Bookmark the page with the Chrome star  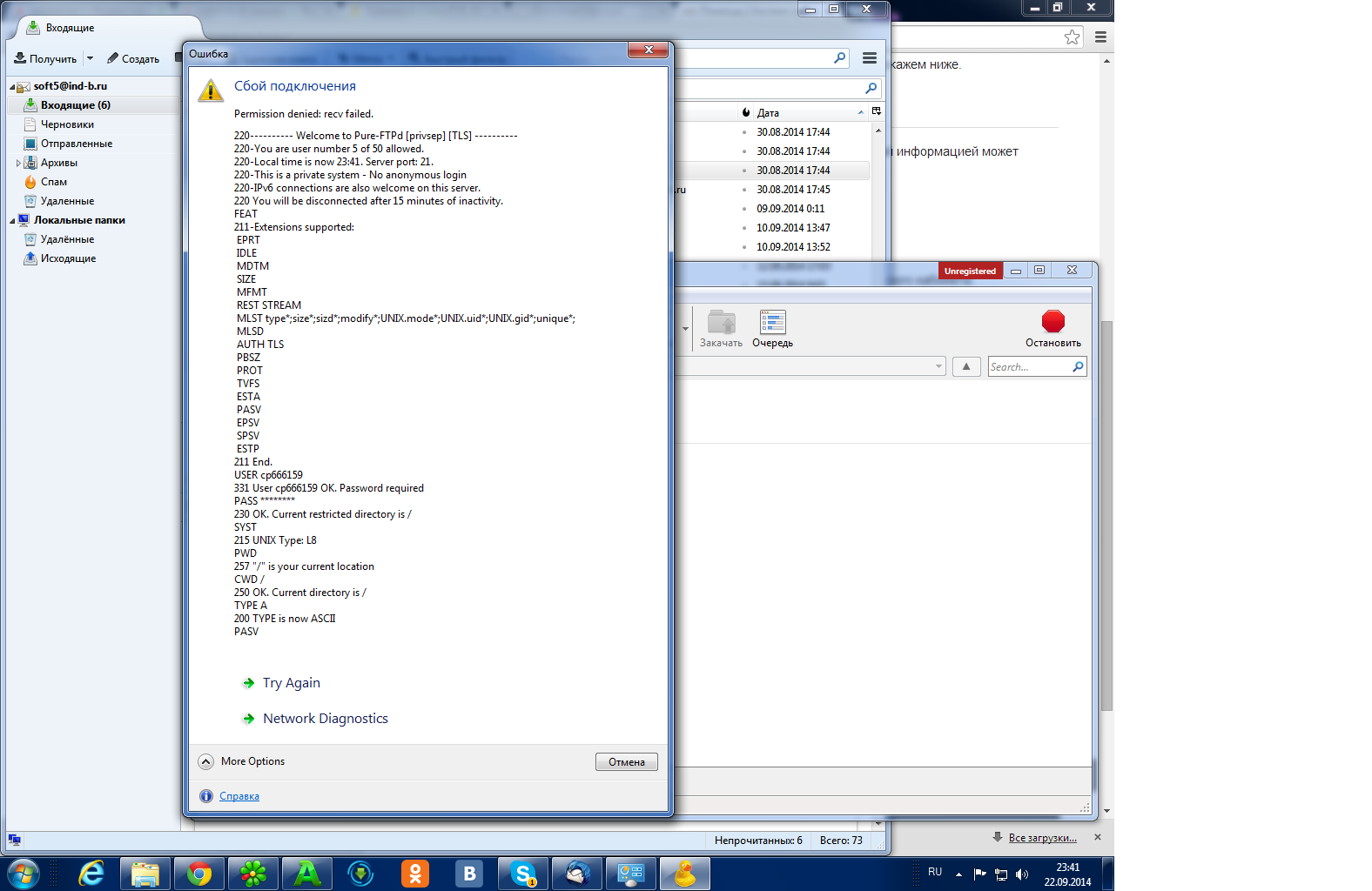(1072, 37)
